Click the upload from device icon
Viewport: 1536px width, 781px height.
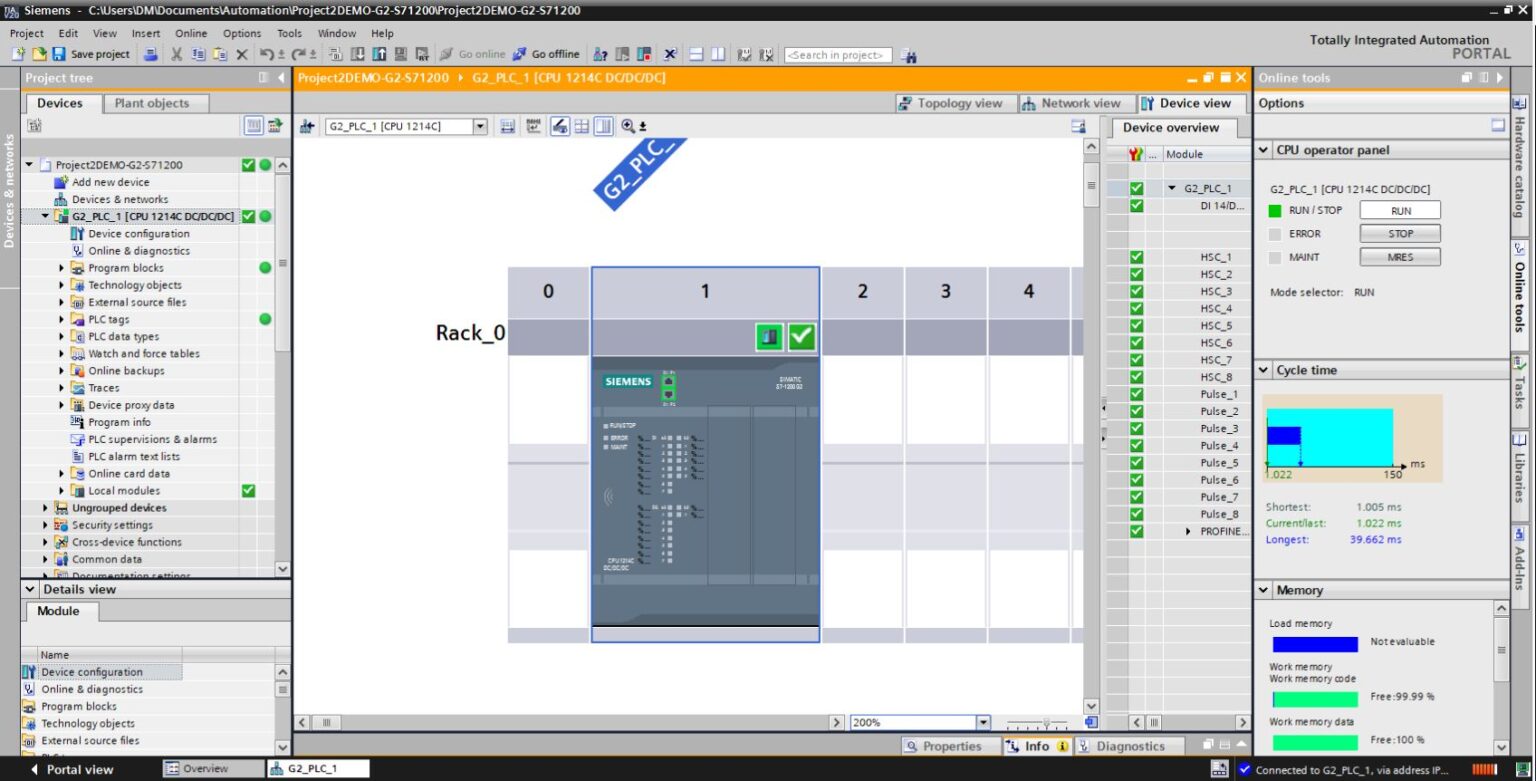tap(380, 54)
